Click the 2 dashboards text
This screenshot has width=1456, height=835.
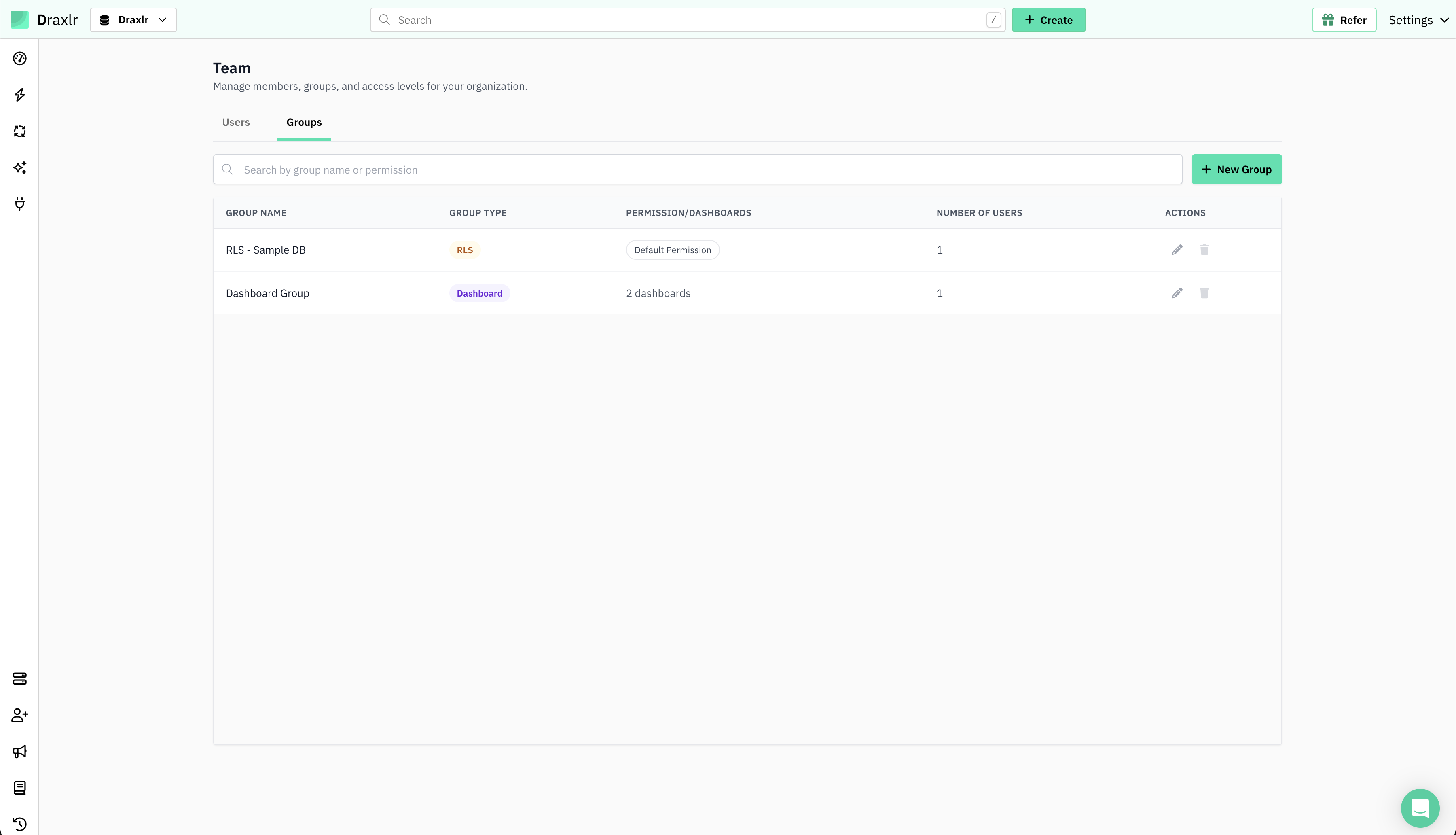[658, 293]
